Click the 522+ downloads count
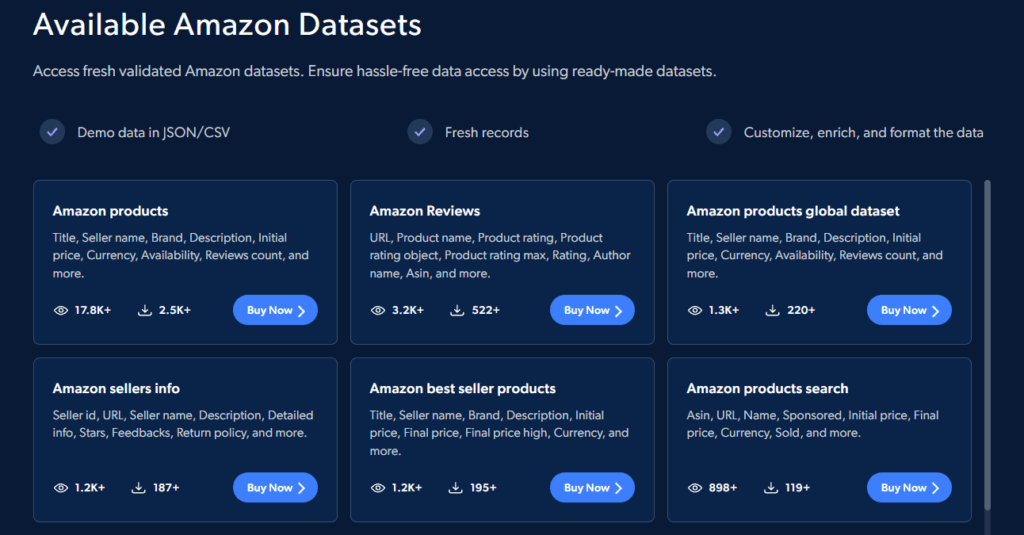 pyautogui.click(x=486, y=310)
